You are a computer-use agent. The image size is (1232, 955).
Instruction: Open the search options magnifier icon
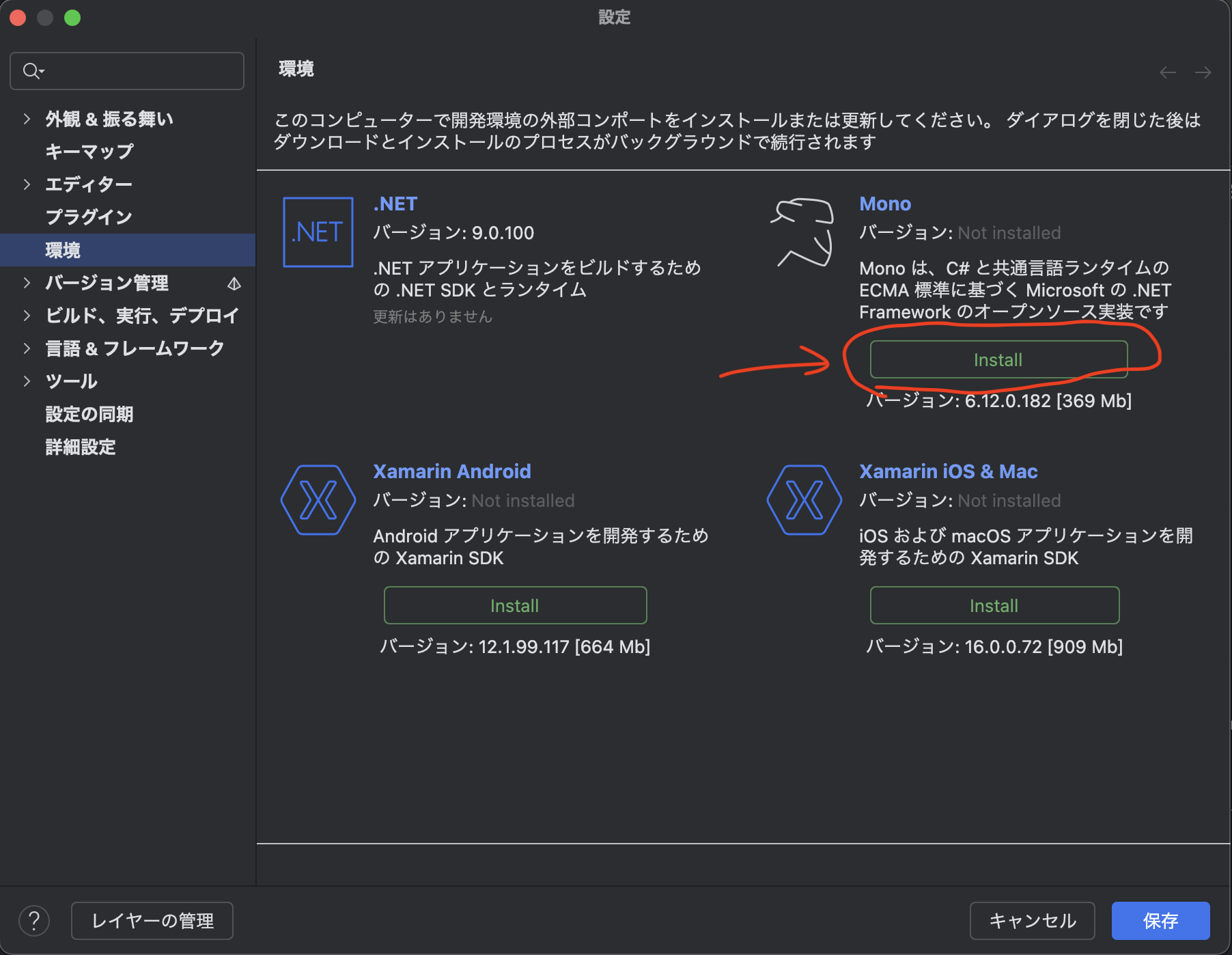pyautogui.click(x=32, y=70)
